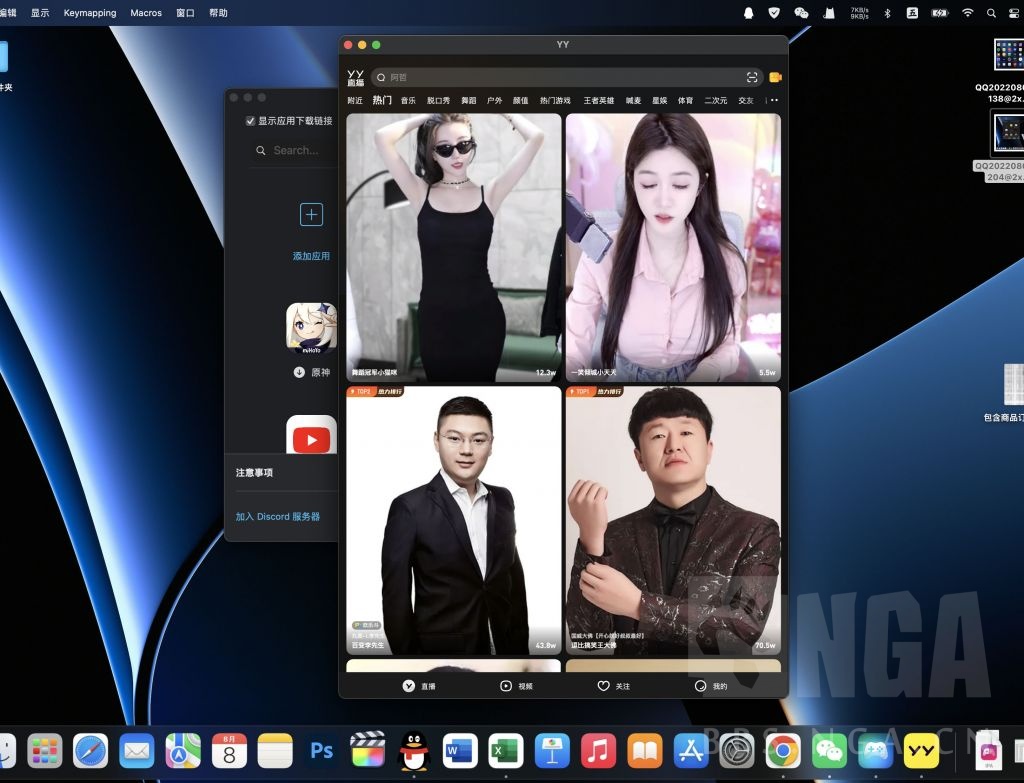Click the YouTube app icon in the launcher list

tap(311, 438)
